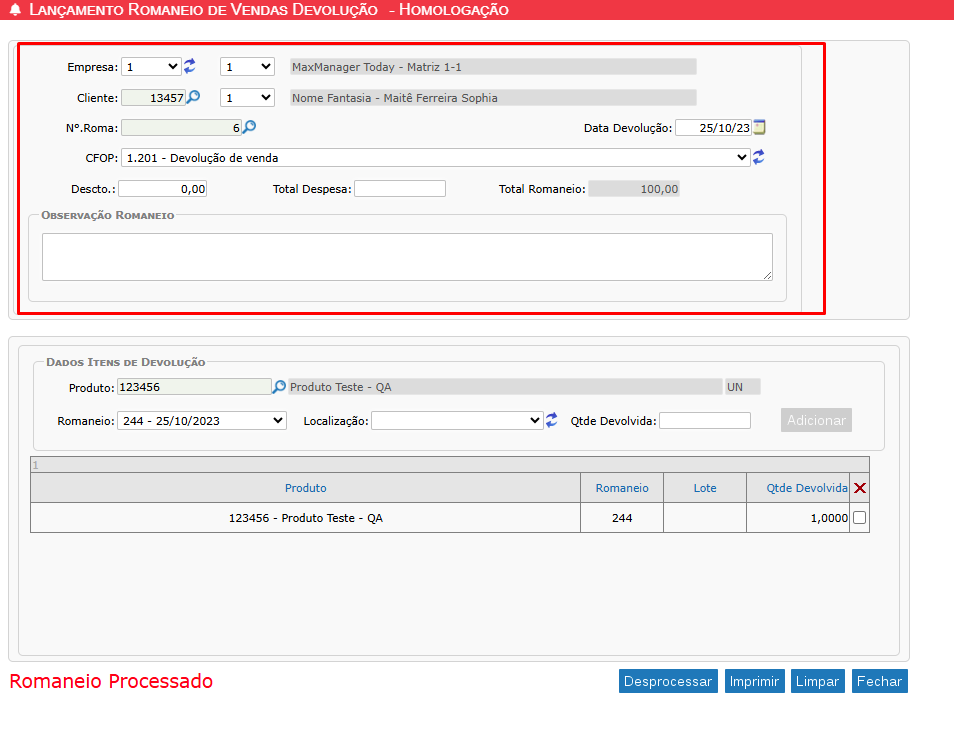This screenshot has height=735, width=954.
Task: Click the Fechar button
Action: [x=879, y=681]
